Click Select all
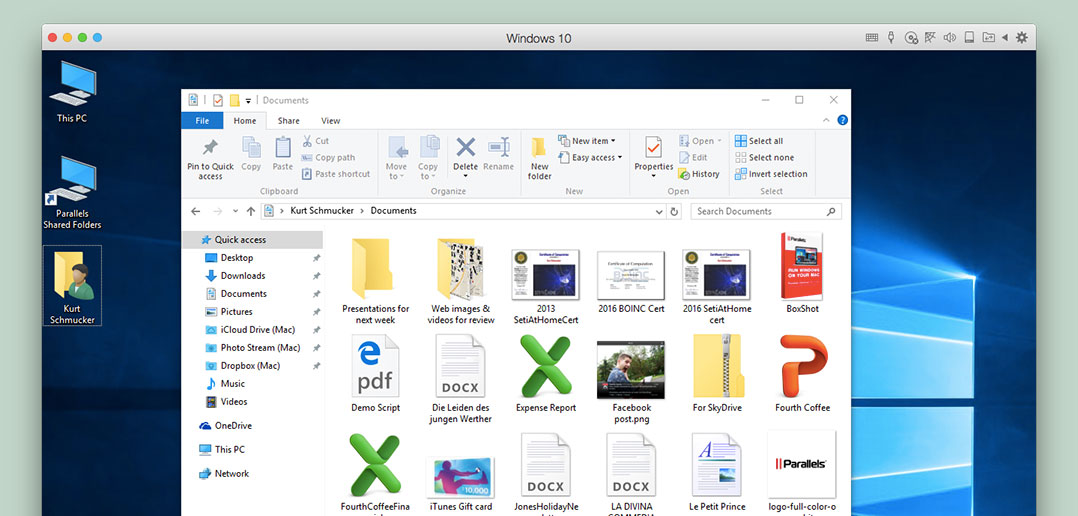 tap(759, 141)
